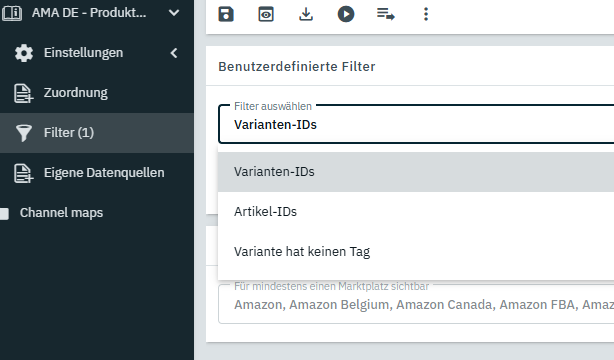The height and width of the screenshot is (360, 614).
Task: Click the catalogue book icon at top left
Action: 12,13
